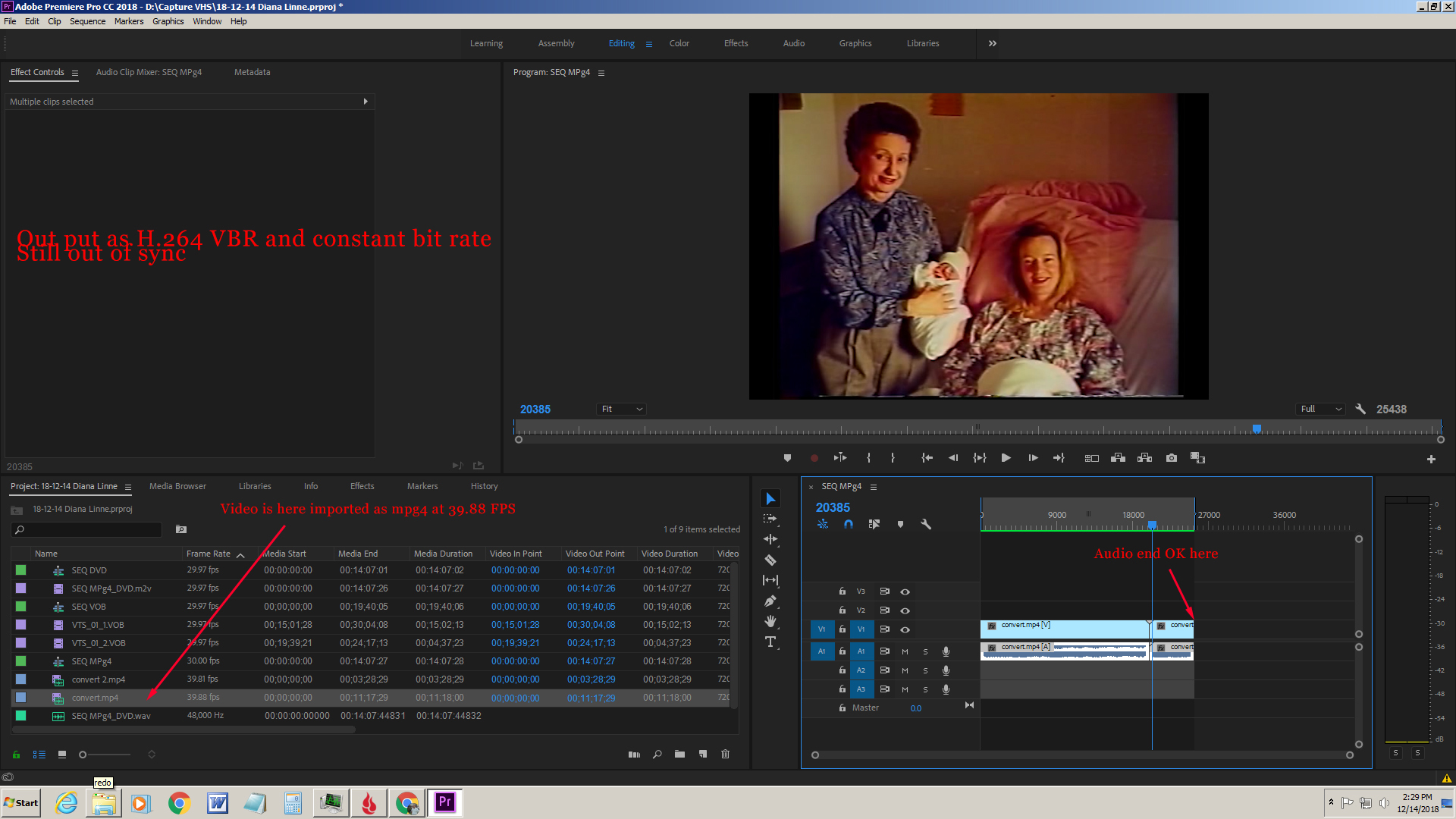
Task: Toggle Snap in the timeline
Action: 849,524
